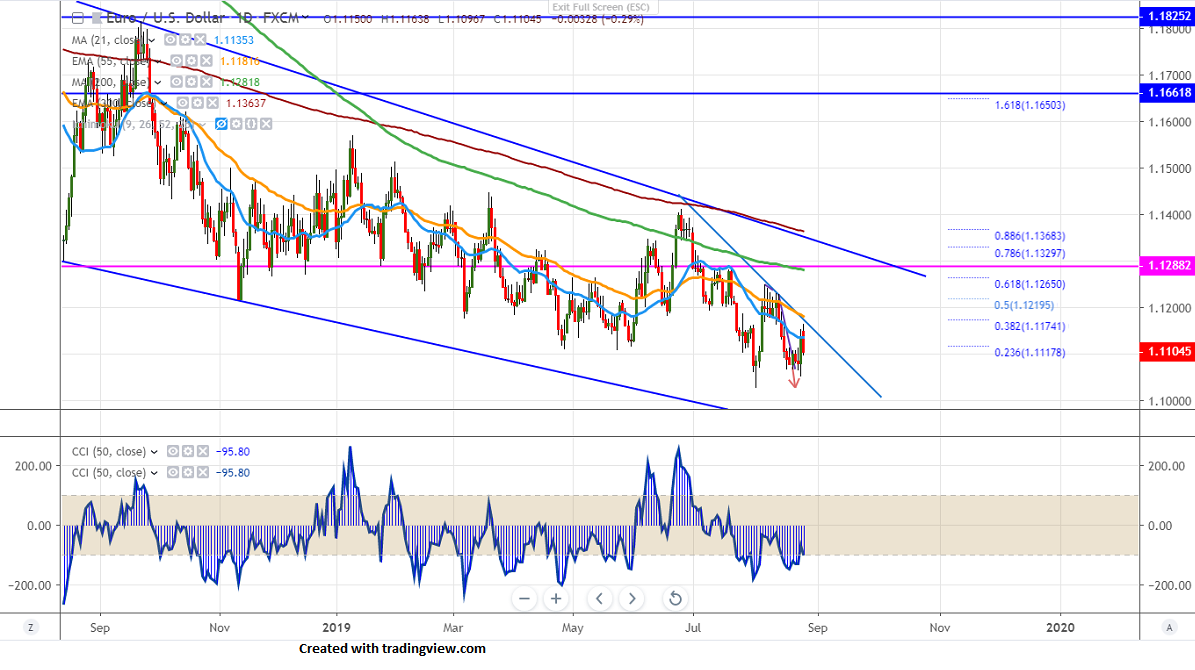Open settings for MA 21 indicator
1195x670 pixels.
(x=184, y=39)
